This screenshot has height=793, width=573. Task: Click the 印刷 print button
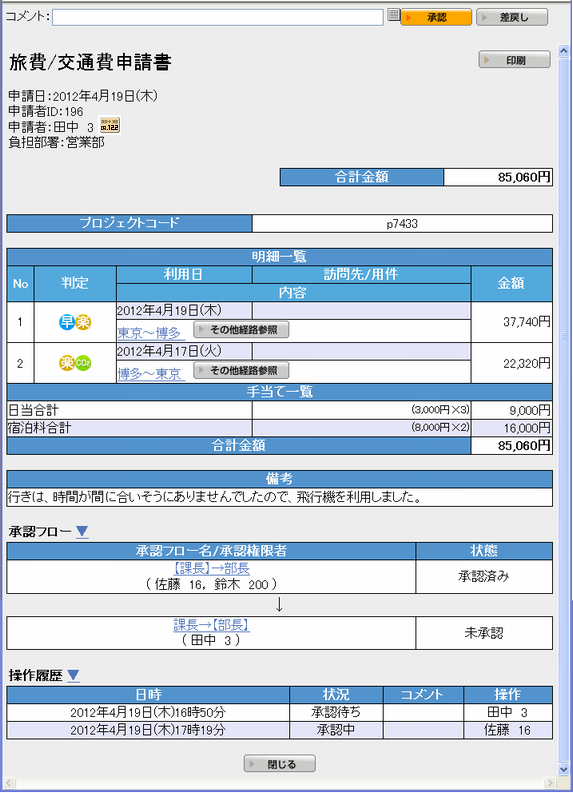(x=514, y=60)
